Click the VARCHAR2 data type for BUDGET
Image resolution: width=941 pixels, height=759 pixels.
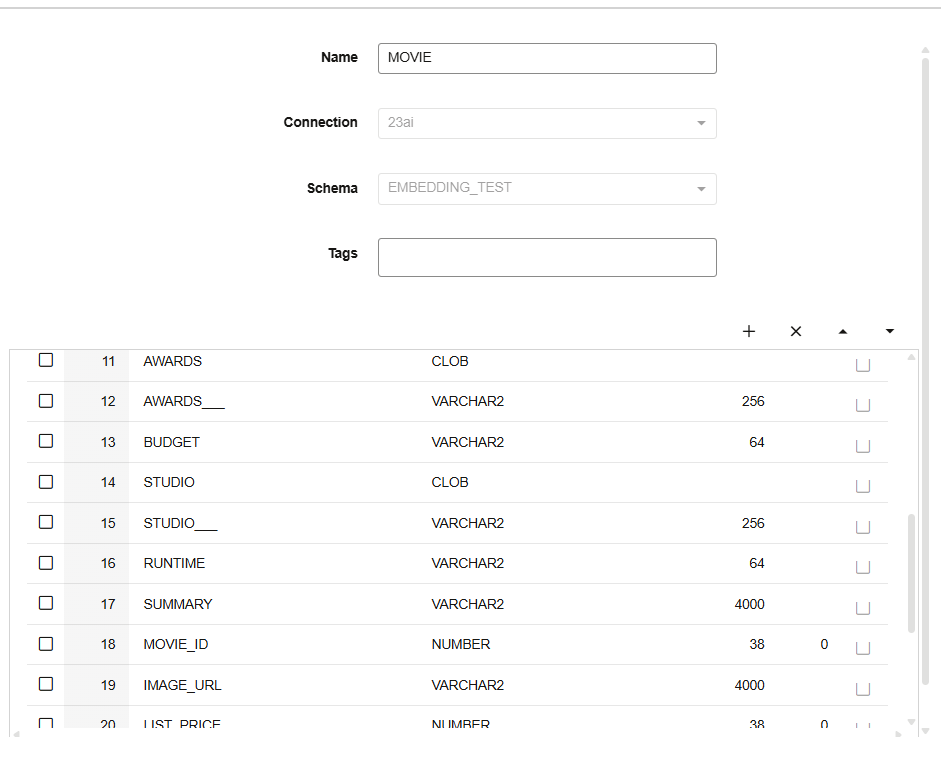(467, 442)
